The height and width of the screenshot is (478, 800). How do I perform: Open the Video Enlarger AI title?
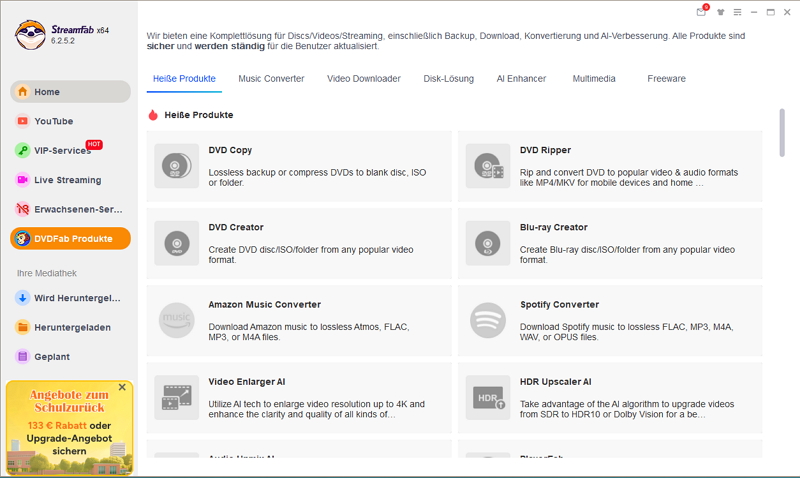click(x=246, y=382)
